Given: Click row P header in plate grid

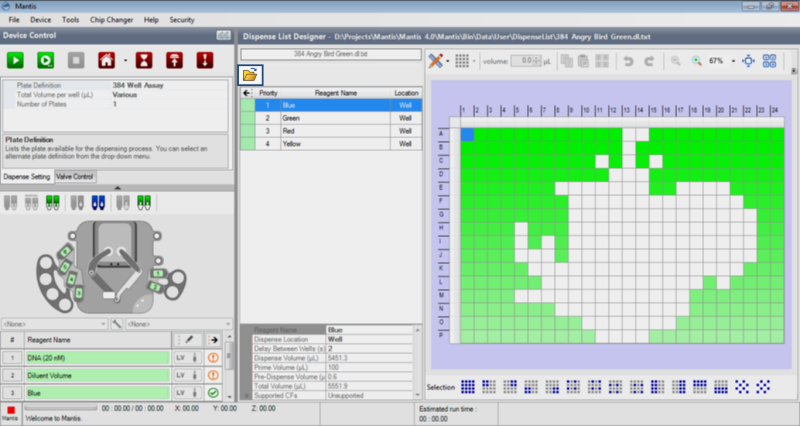Looking at the screenshot, I should tap(442, 335).
